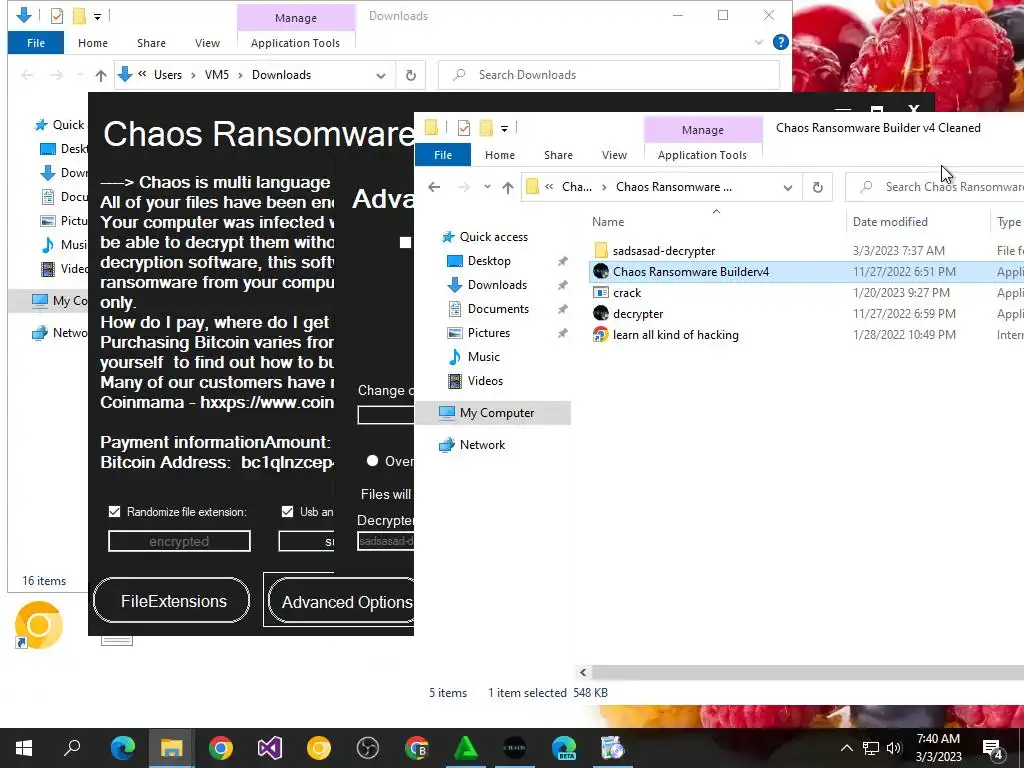Sort files by the Name column
The width and height of the screenshot is (1024, 768).
coord(608,222)
